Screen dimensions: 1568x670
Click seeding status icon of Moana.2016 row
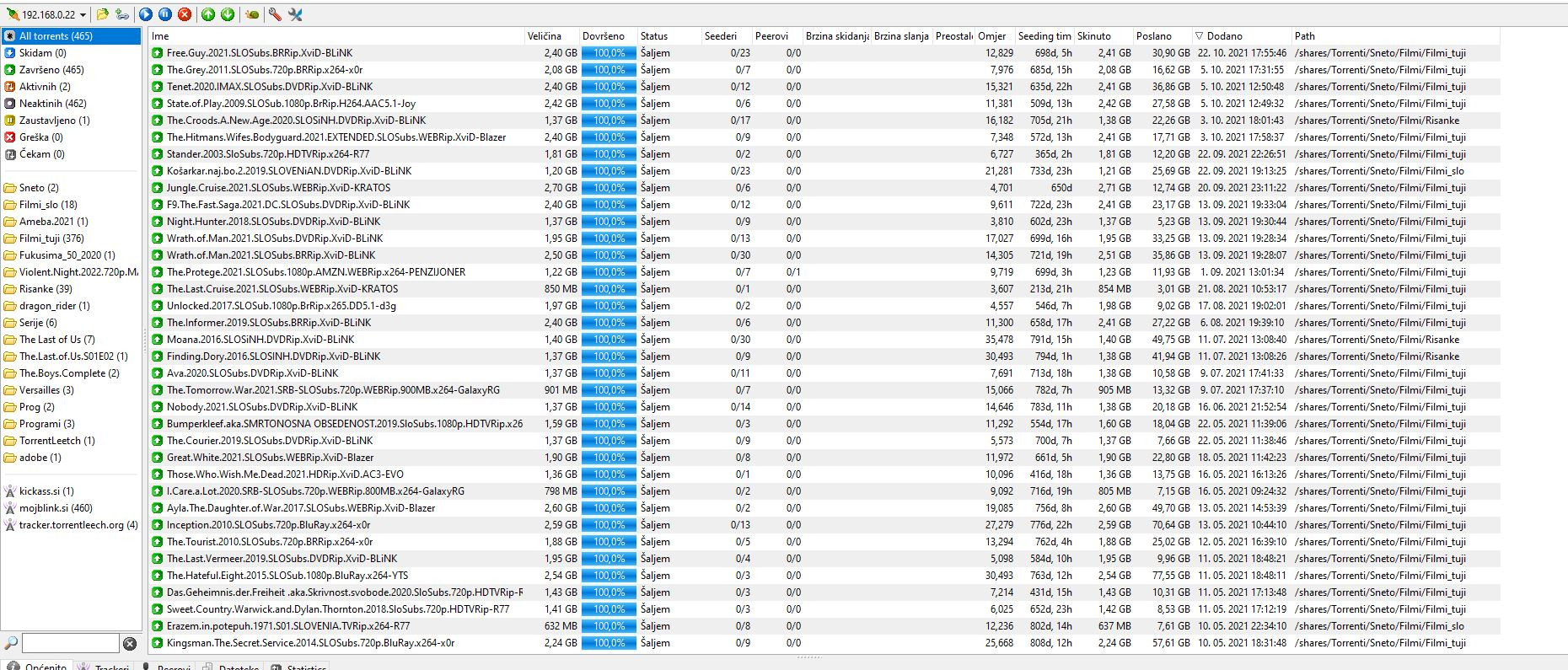click(x=158, y=340)
